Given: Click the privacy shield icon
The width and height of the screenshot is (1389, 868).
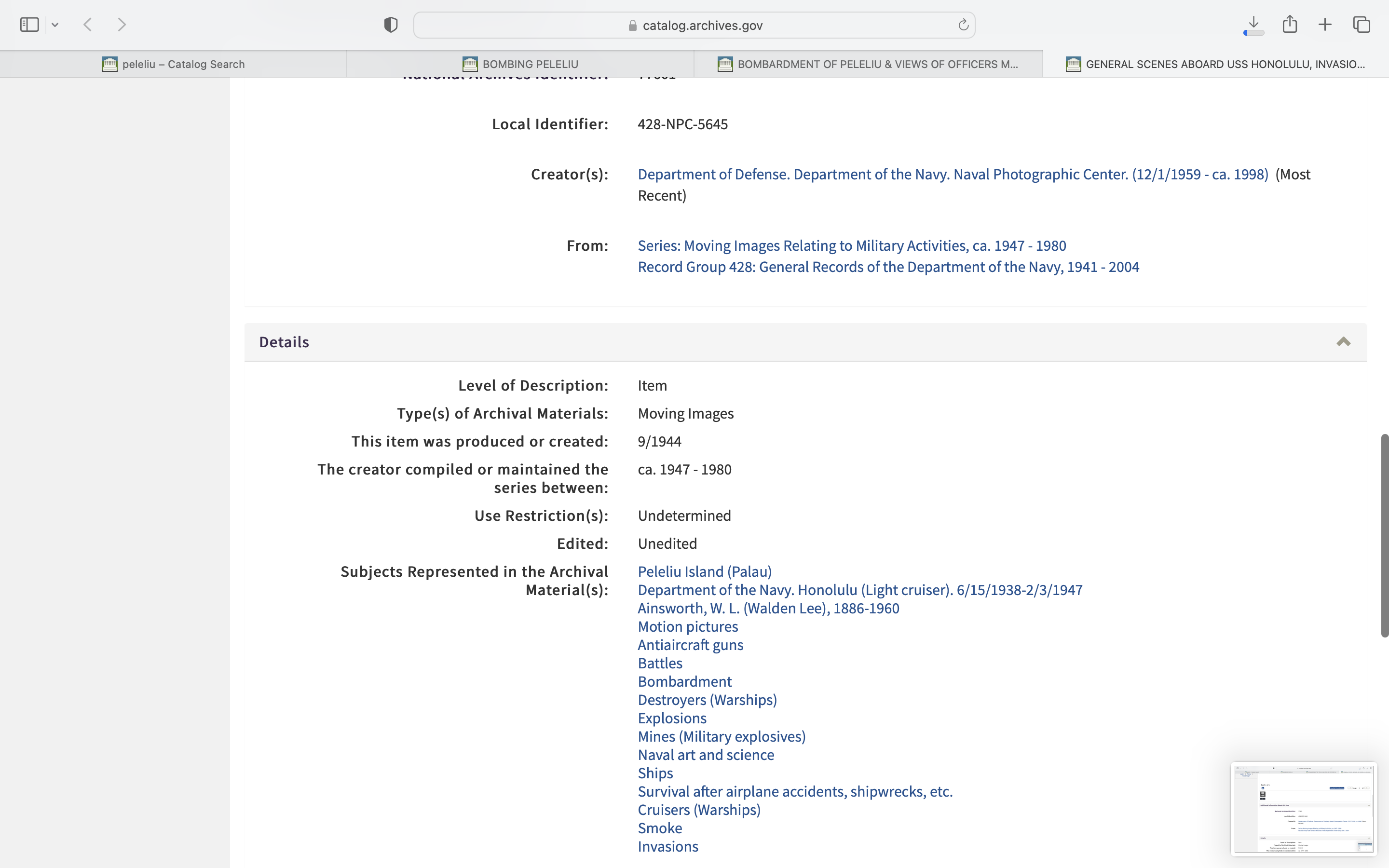Looking at the screenshot, I should point(391,25).
